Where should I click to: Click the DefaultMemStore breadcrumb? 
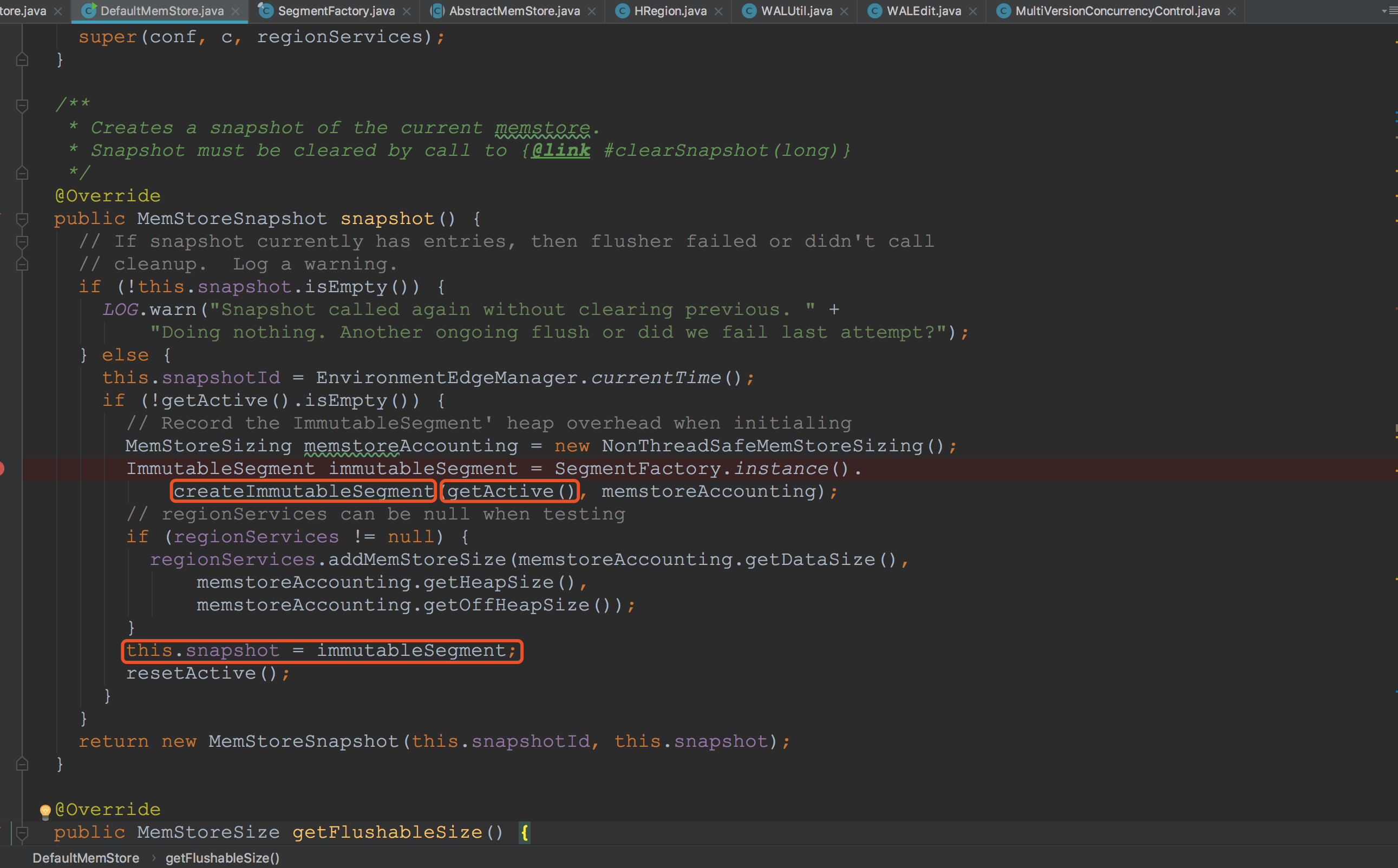(x=86, y=858)
